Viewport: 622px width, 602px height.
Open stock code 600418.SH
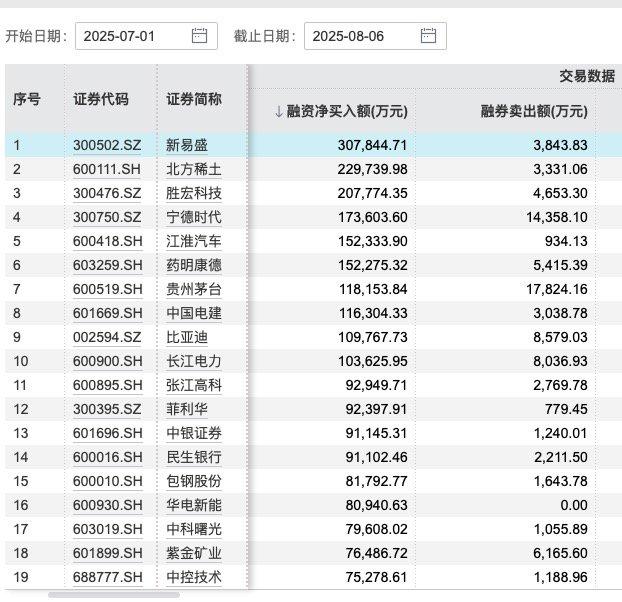(108, 241)
